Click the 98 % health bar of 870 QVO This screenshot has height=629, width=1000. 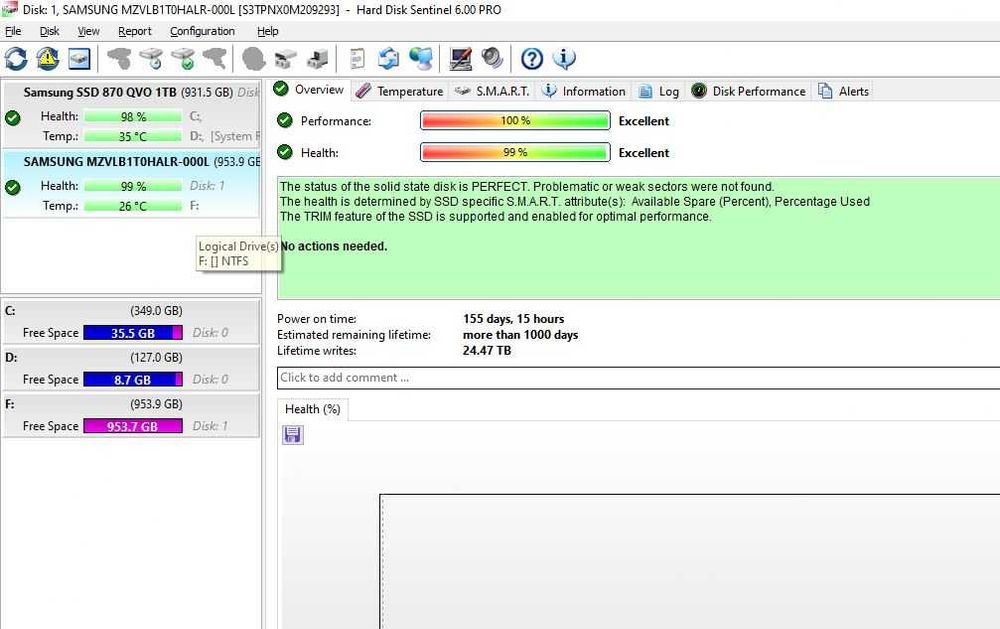(x=133, y=117)
